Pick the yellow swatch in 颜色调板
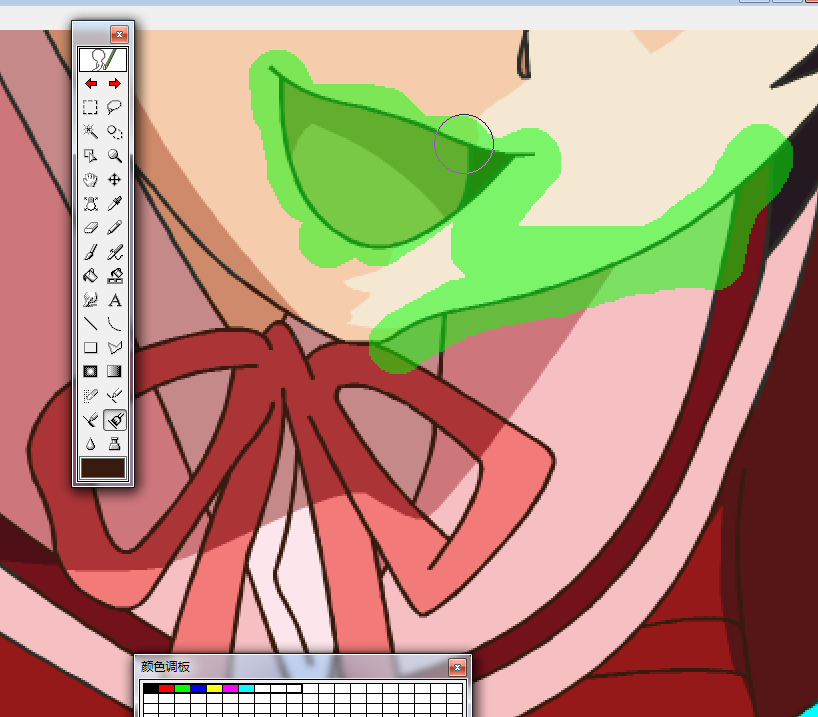Screen dimensions: 818x717 pos(214,689)
